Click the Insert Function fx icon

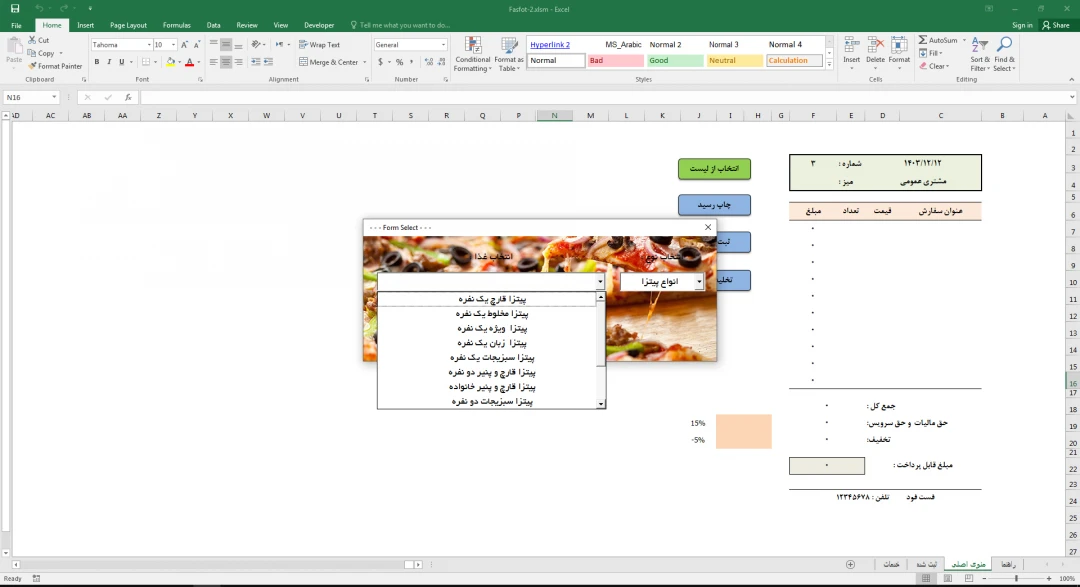(129, 98)
